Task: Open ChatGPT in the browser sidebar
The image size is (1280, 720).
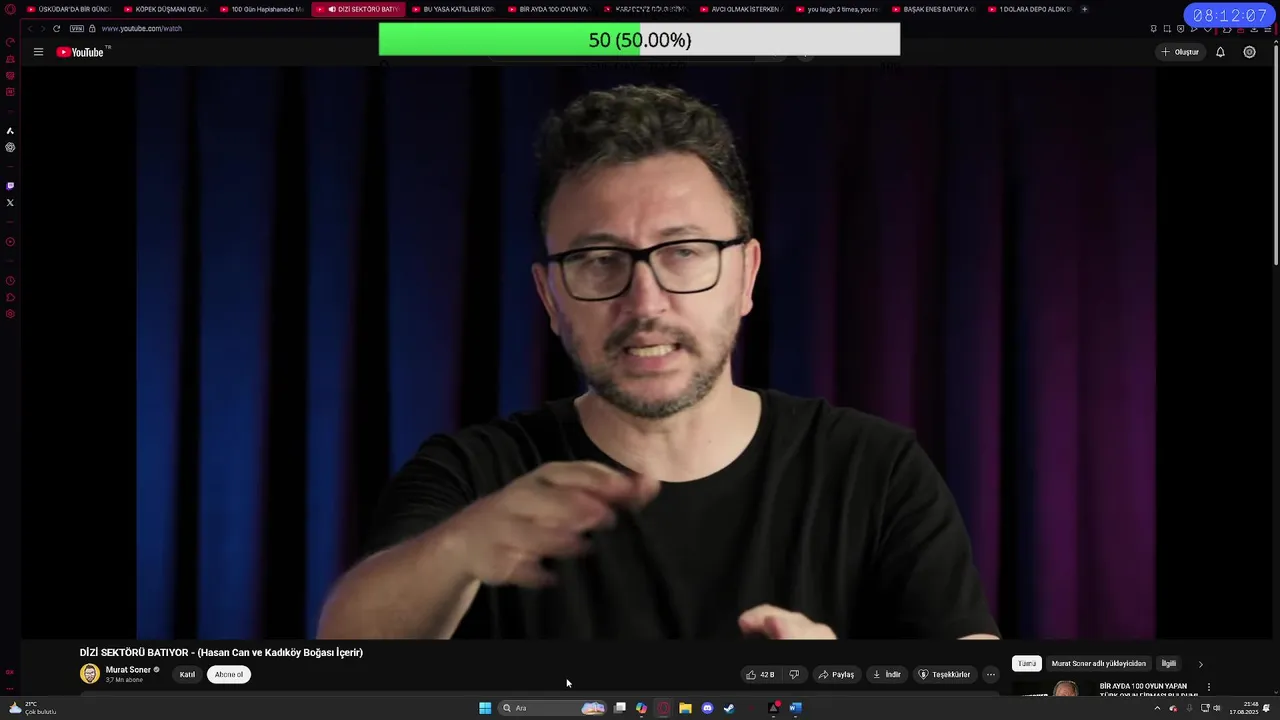Action: (10, 147)
